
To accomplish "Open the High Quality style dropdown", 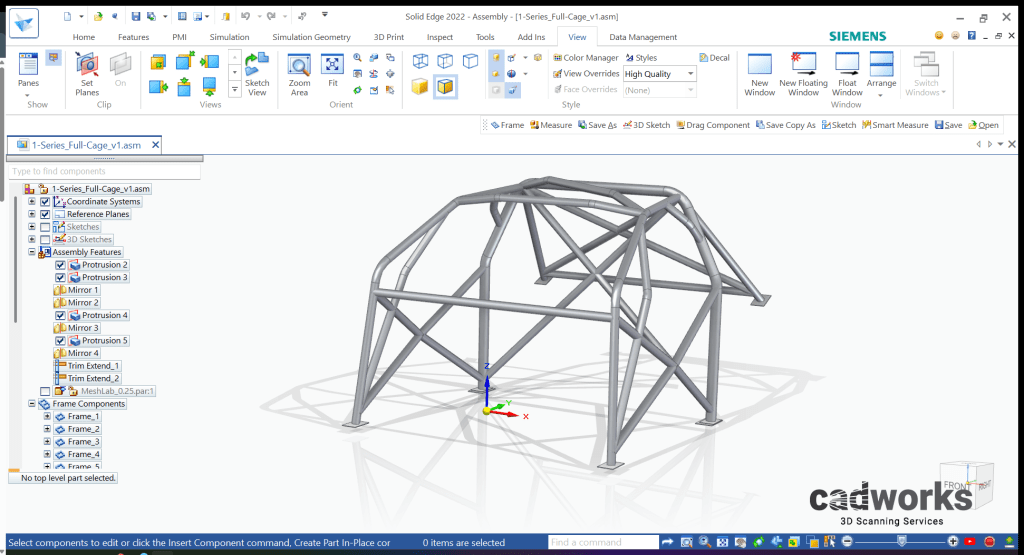I will [690, 74].
